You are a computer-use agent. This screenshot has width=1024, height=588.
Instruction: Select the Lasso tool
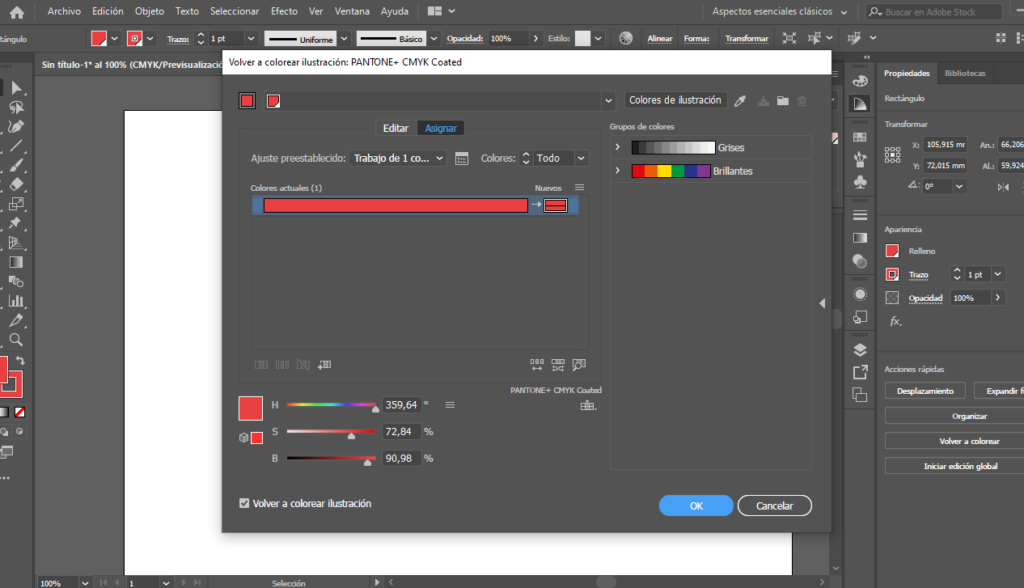(16, 107)
